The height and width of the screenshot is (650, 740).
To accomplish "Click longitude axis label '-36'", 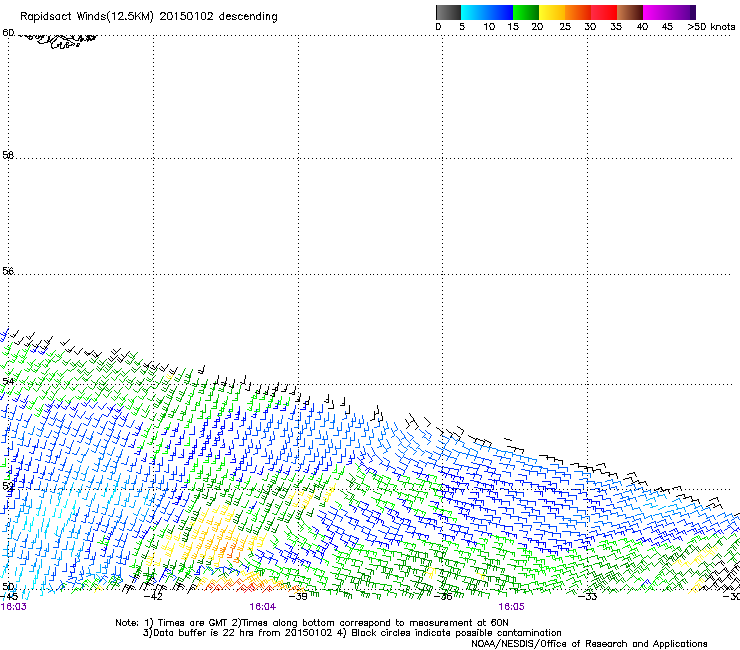I will (443, 596).
